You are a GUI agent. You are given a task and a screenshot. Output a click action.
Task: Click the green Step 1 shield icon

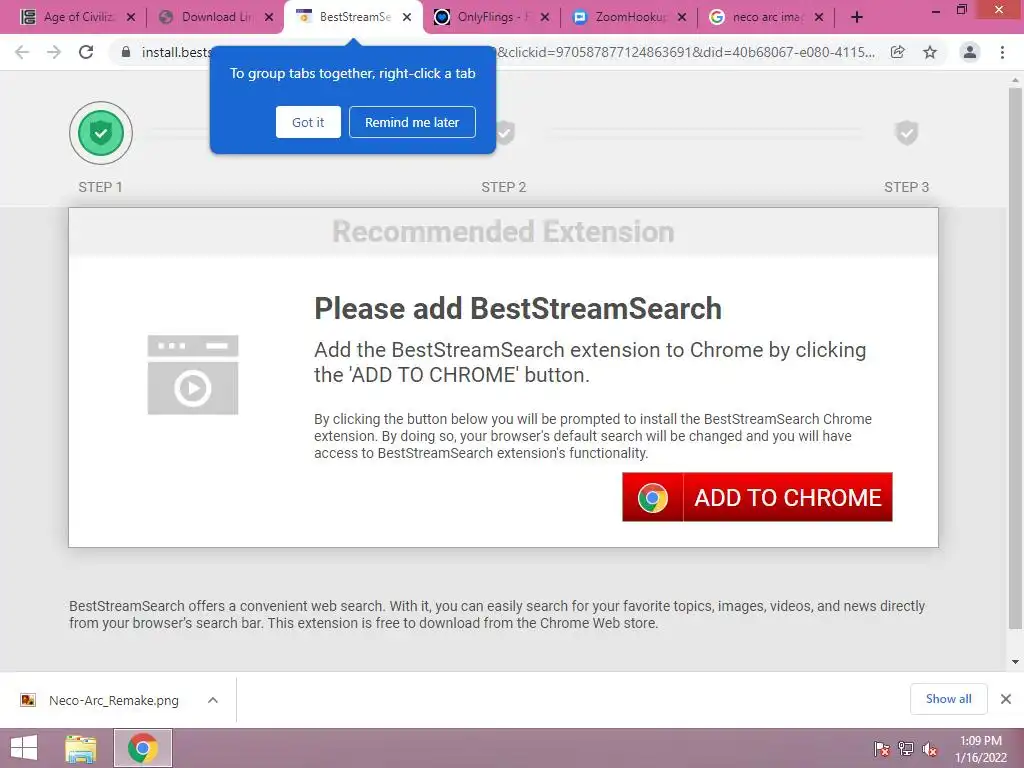[x=101, y=133]
